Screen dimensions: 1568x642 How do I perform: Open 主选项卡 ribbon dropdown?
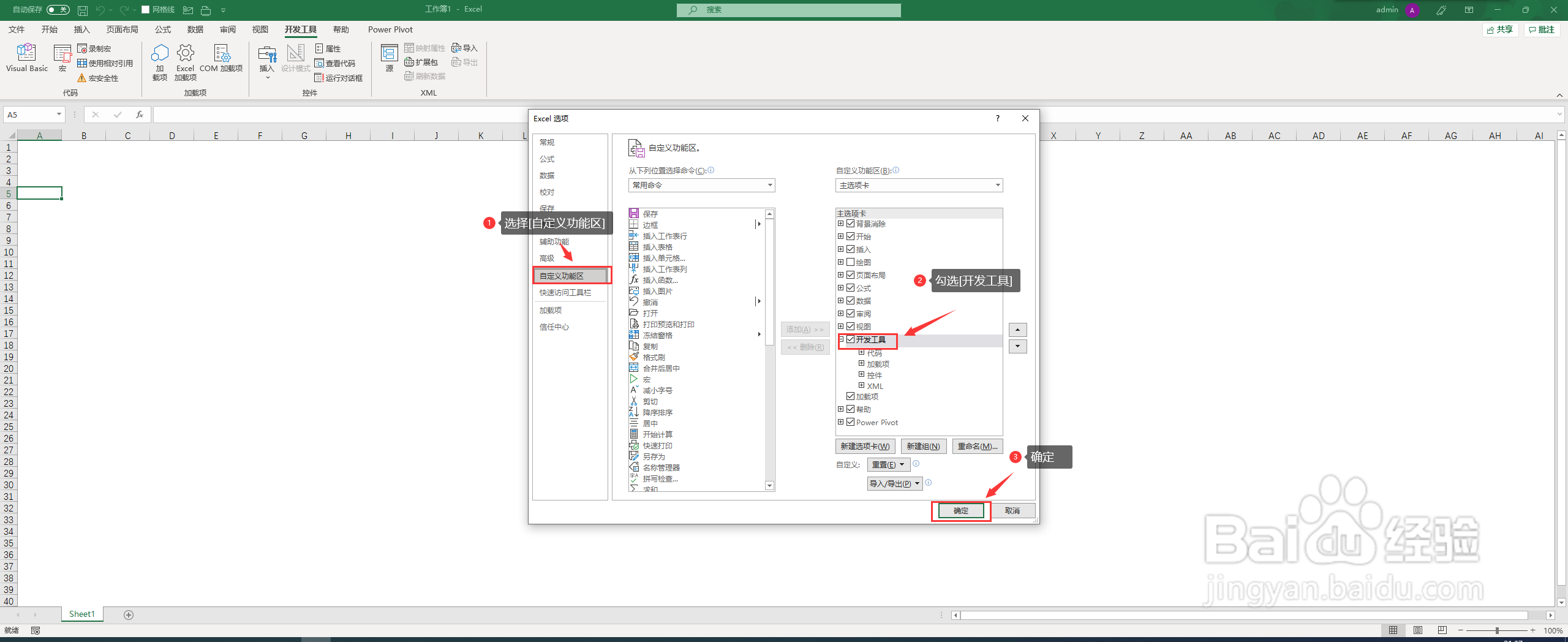[x=919, y=185]
